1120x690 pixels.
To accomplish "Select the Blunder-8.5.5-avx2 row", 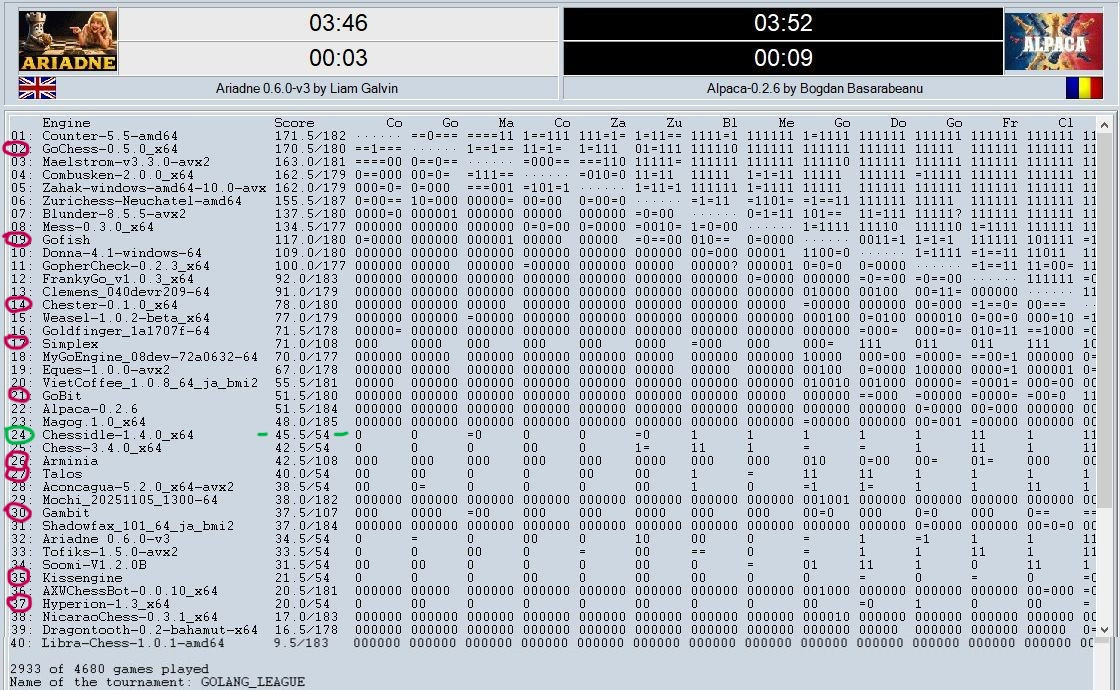I will click(x=551, y=214).
